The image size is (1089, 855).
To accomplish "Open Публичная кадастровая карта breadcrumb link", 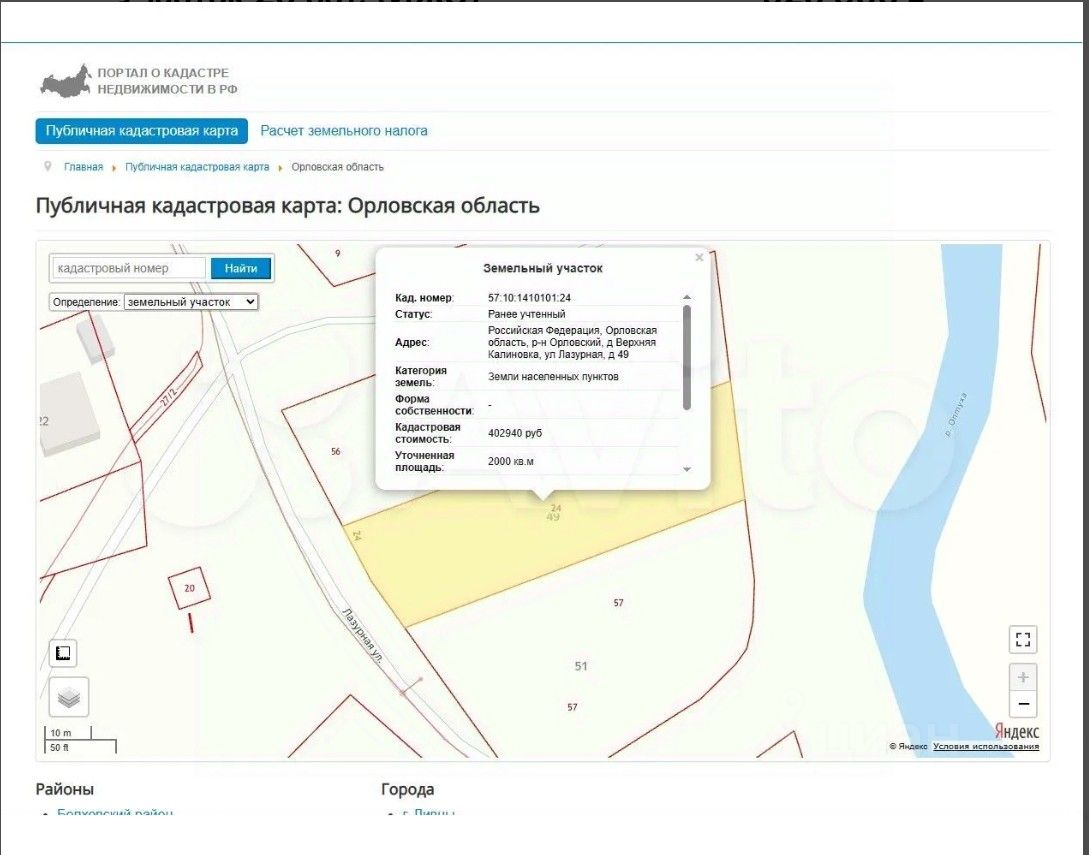I will tap(197, 167).
